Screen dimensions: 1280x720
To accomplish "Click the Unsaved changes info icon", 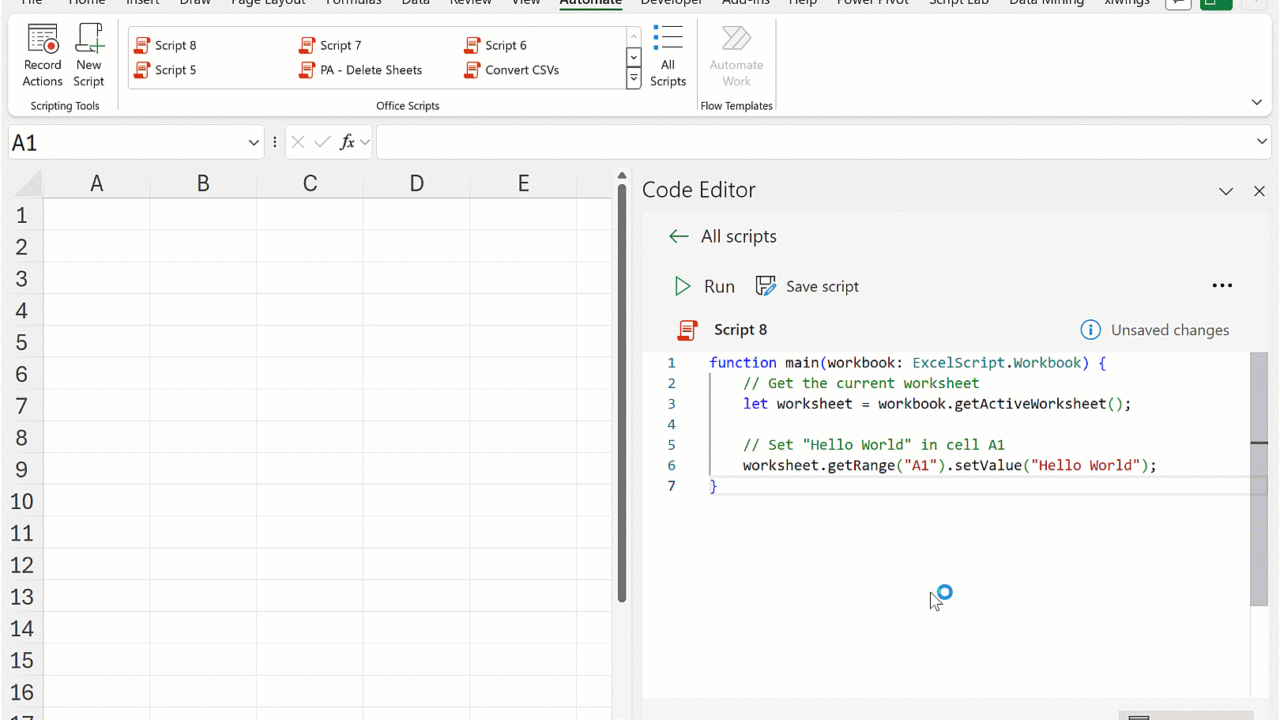I will tap(1090, 330).
